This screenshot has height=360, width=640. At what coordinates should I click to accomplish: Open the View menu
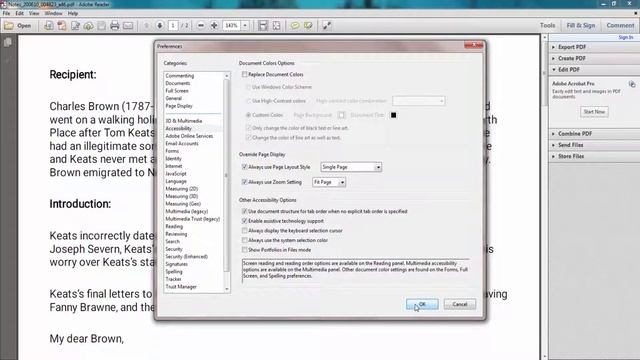tap(34, 13)
